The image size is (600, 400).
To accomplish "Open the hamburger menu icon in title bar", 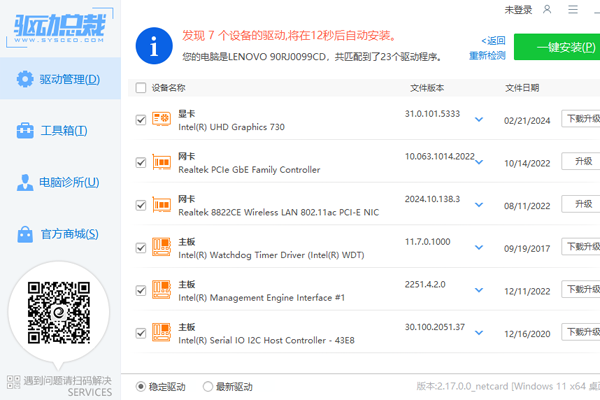I will tap(570, 10).
